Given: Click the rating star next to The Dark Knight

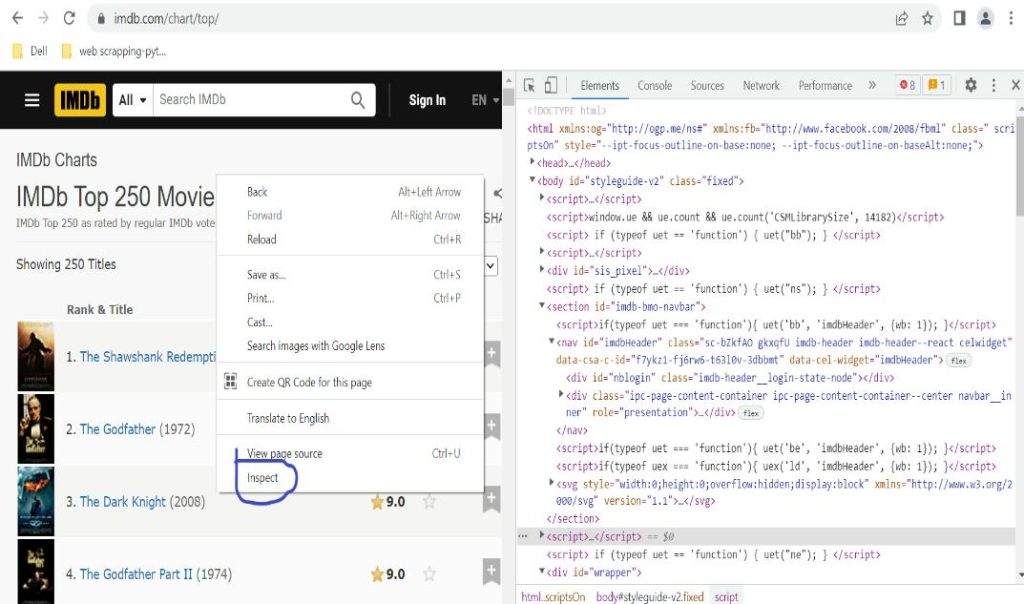Looking at the screenshot, I should tap(377, 501).
